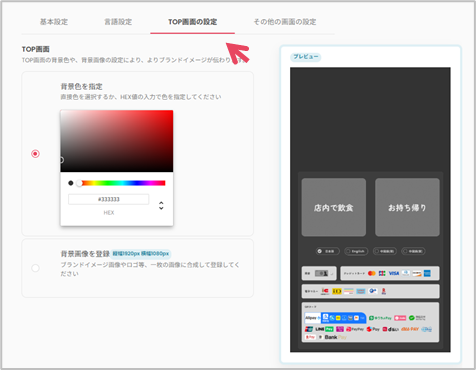
Task: Click the image size hint badge
Action: coord(141,254)
